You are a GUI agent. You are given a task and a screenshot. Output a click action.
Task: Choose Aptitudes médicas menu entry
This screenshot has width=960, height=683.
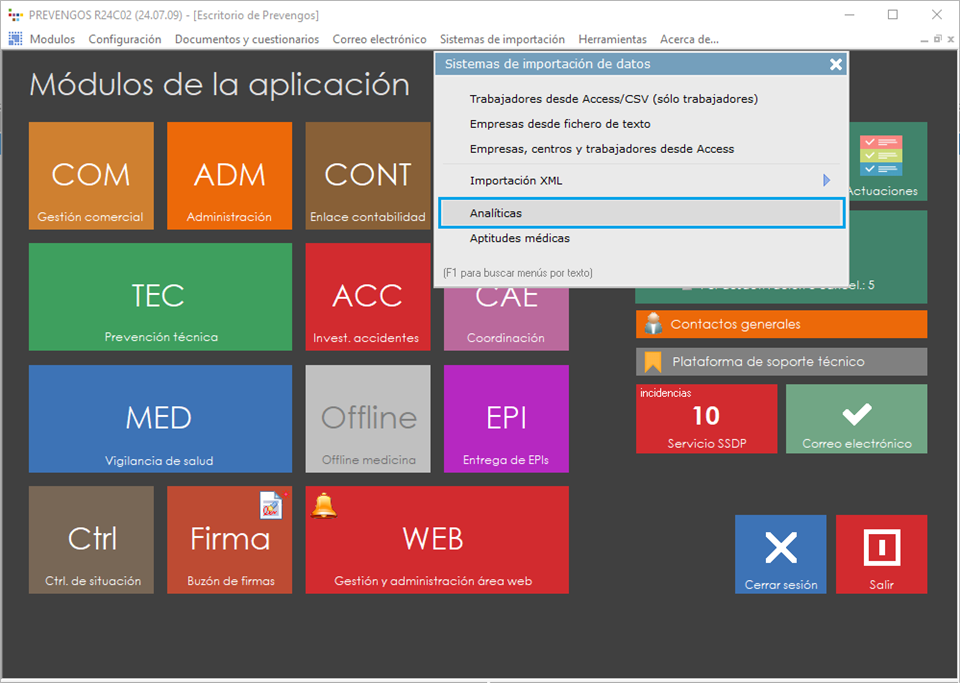(x=520, y=238)
